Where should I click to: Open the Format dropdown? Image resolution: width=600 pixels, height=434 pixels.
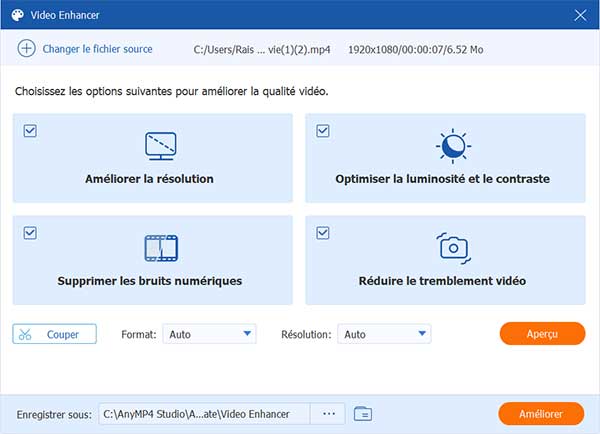point(209,334)
